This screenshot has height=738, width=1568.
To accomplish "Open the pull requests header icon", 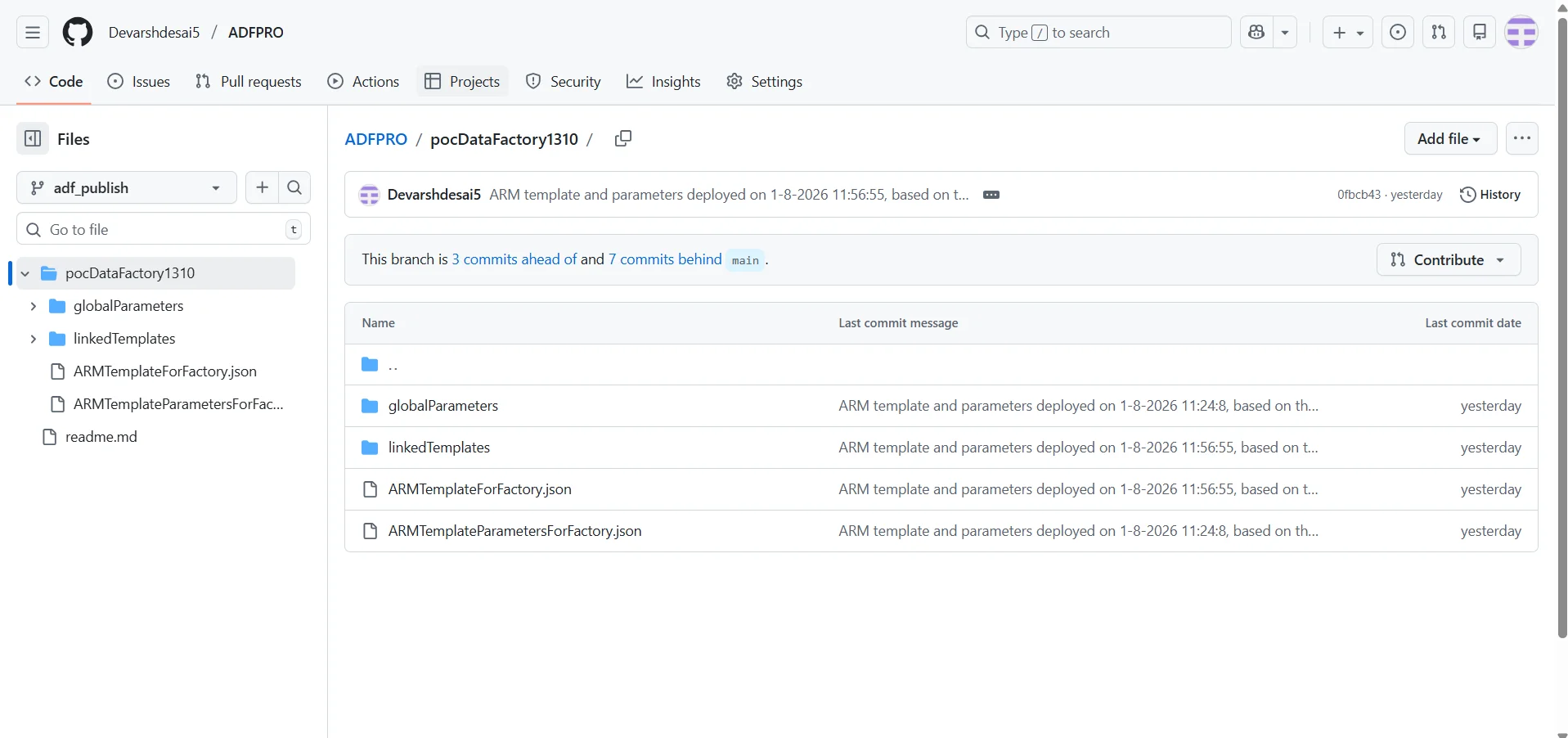I will tap(1438, 33).
